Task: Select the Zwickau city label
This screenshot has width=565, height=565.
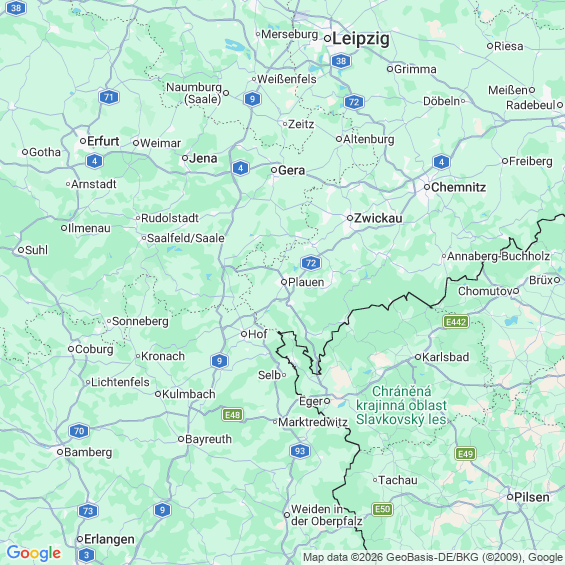Action: (x=378, y=218)
